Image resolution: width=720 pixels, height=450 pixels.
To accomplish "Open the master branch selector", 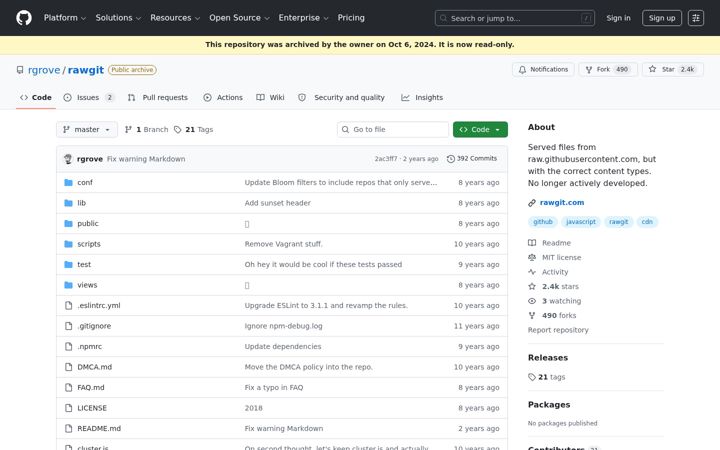I will [x=87, y=130].
